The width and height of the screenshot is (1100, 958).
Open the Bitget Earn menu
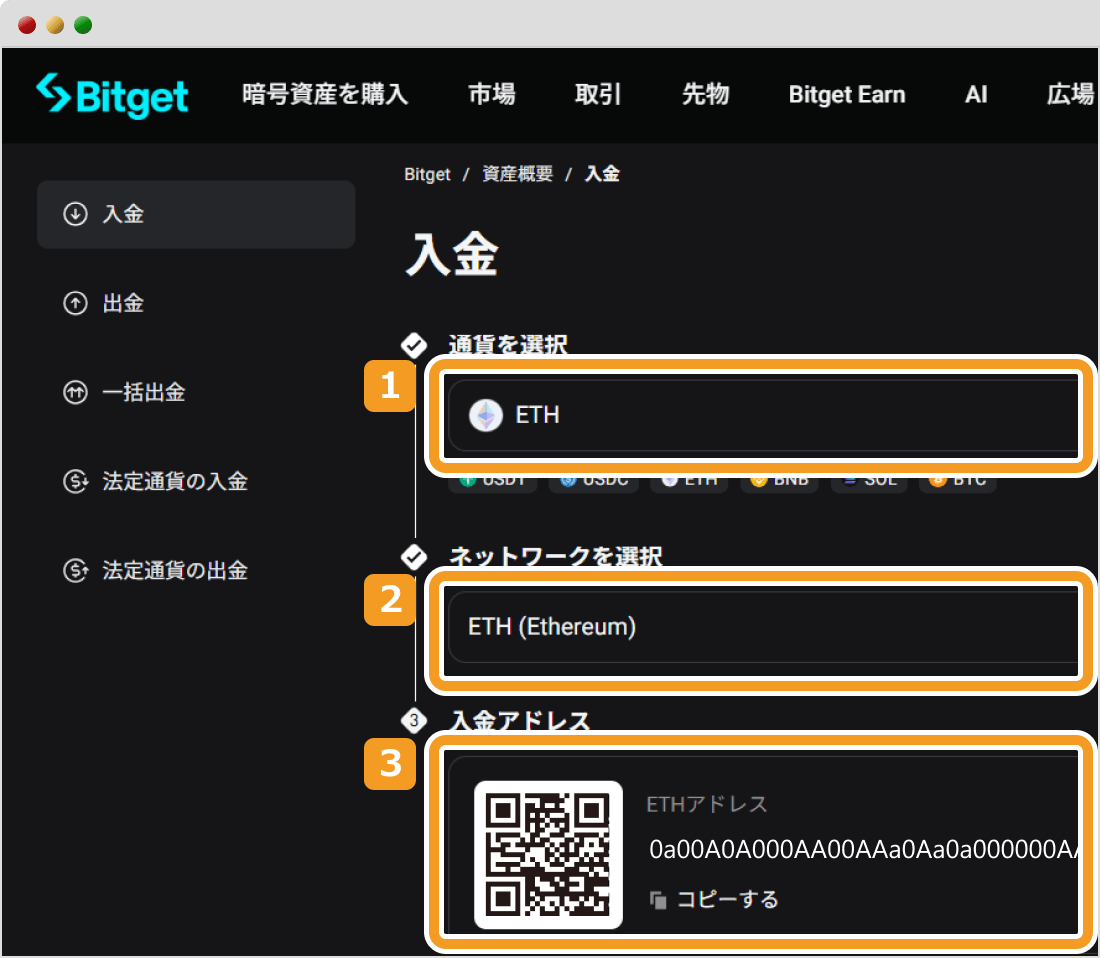click(x=847, y=94)
